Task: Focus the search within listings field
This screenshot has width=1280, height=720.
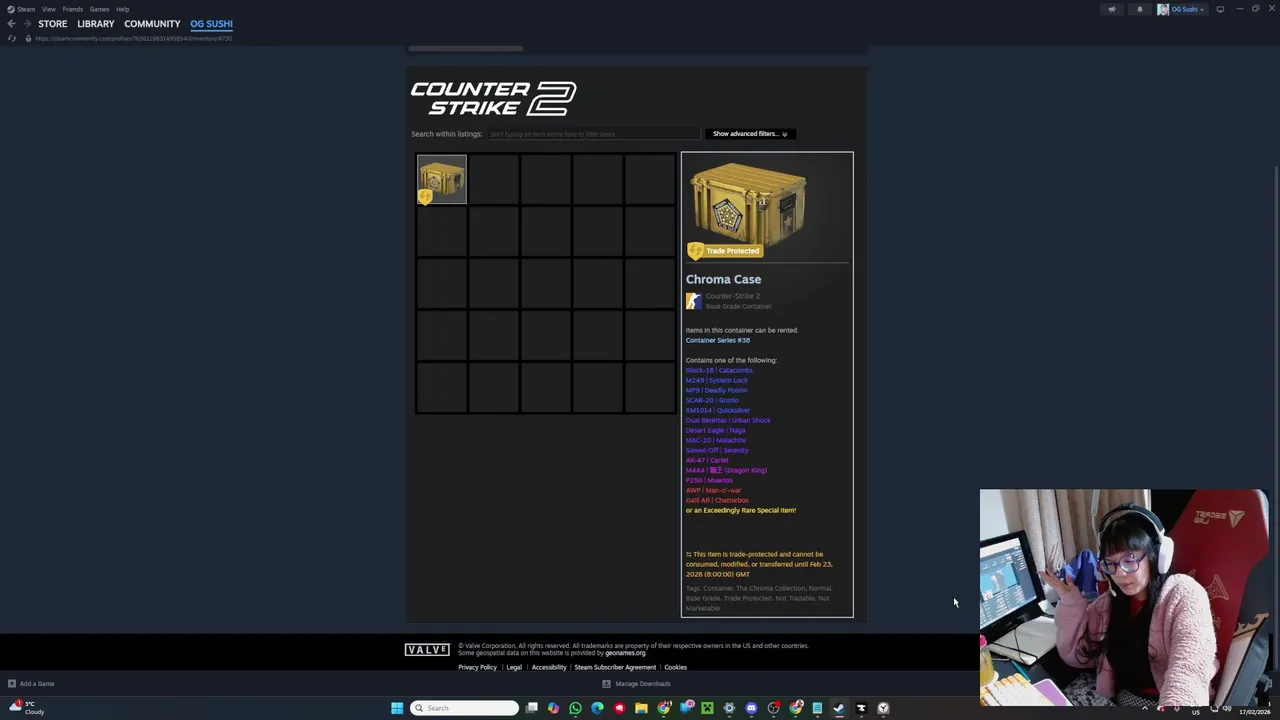Action: tap(593, 134)
